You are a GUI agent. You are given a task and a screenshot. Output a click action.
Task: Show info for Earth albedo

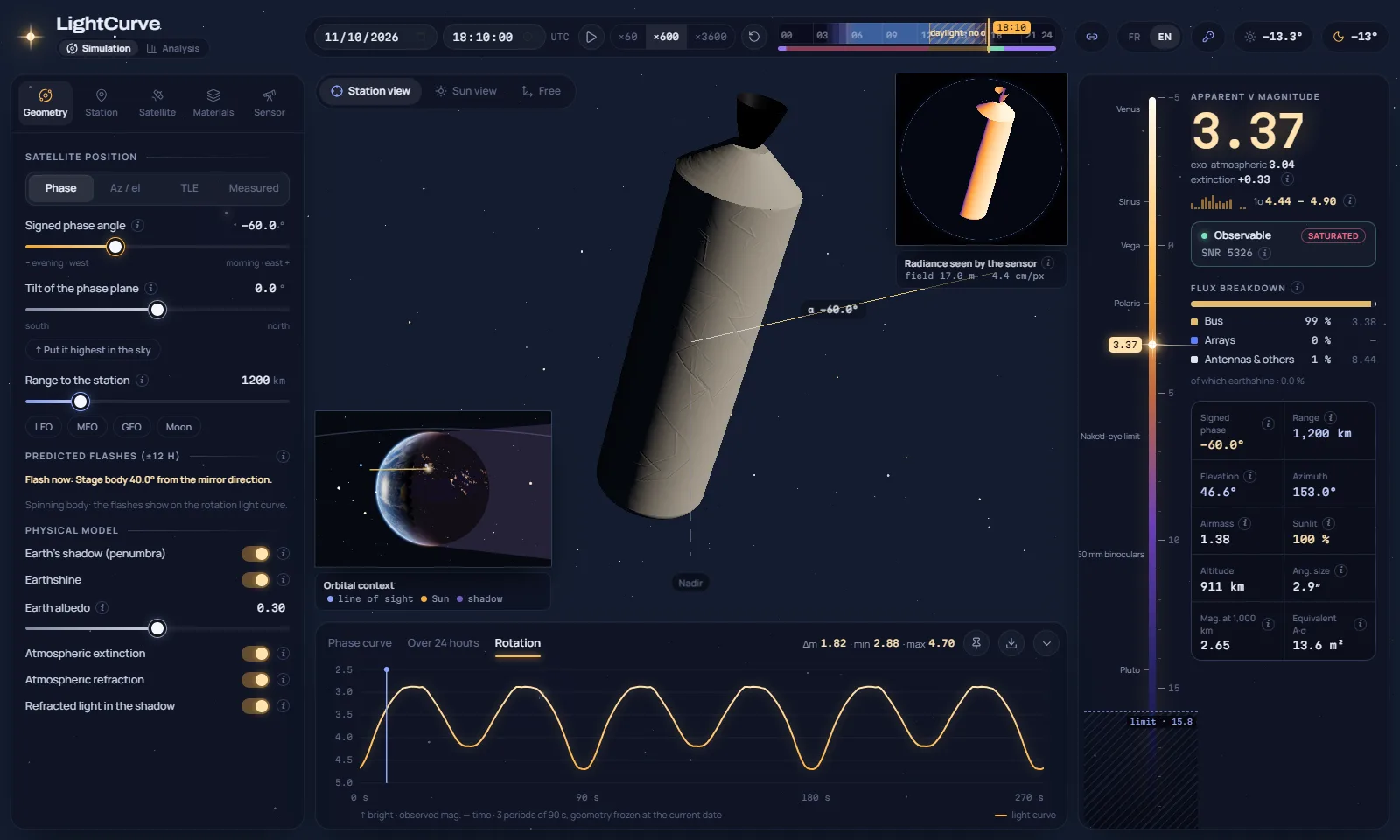pyautogui.click(x=102, y=608)
